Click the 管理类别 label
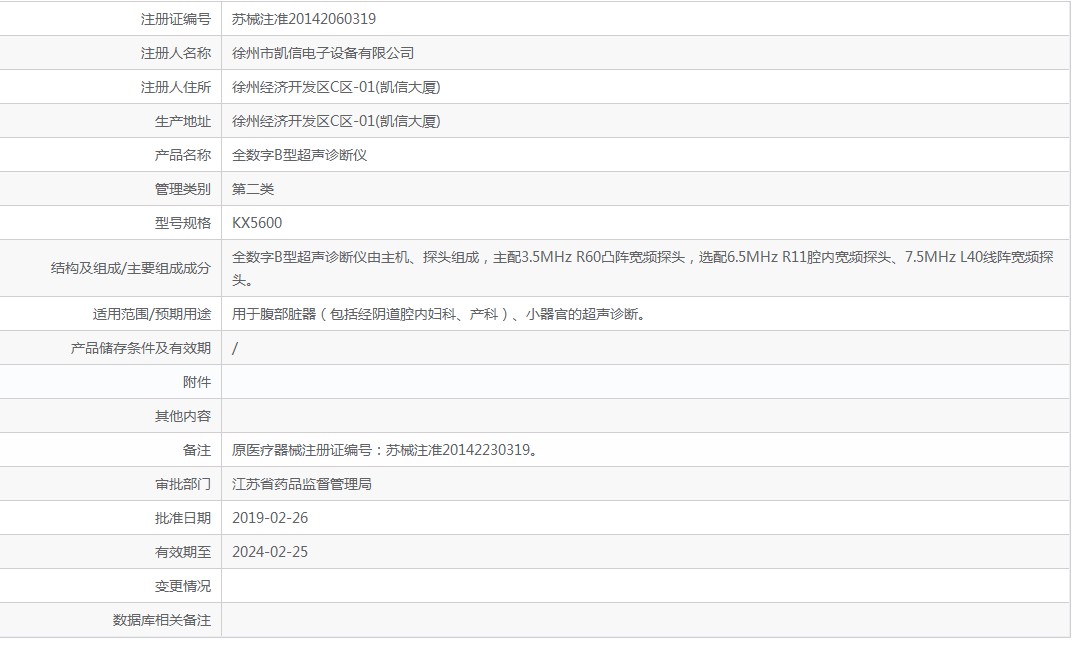The width and height of the screenshot is (1074, 650). click(x=183, y=189)
